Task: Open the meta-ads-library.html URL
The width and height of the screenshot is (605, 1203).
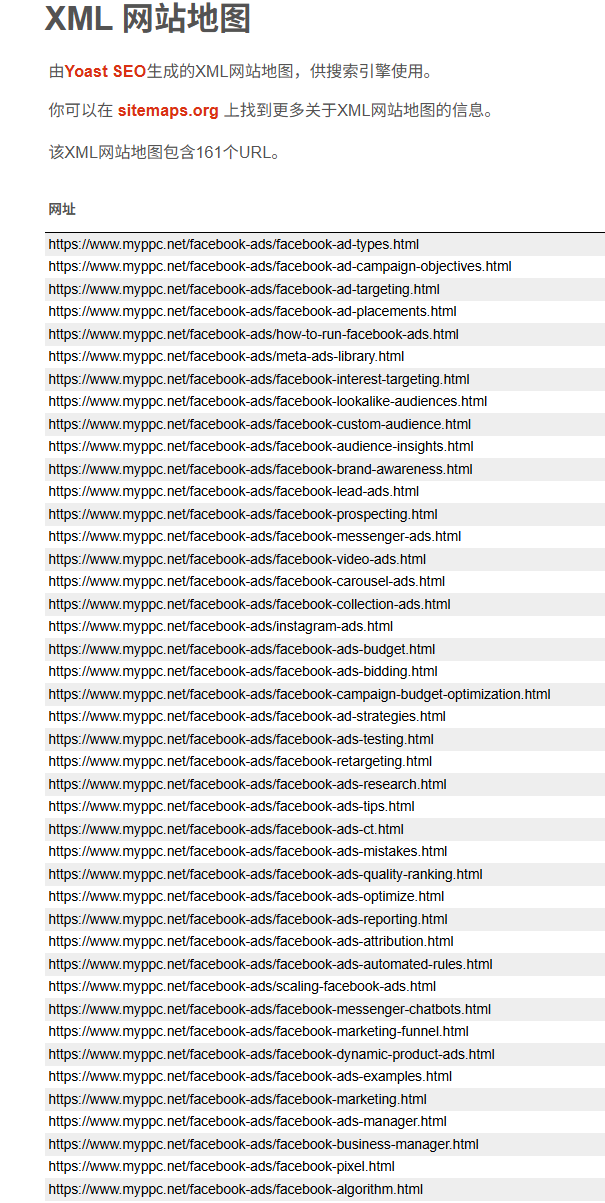Action: (x=226, y=356)
